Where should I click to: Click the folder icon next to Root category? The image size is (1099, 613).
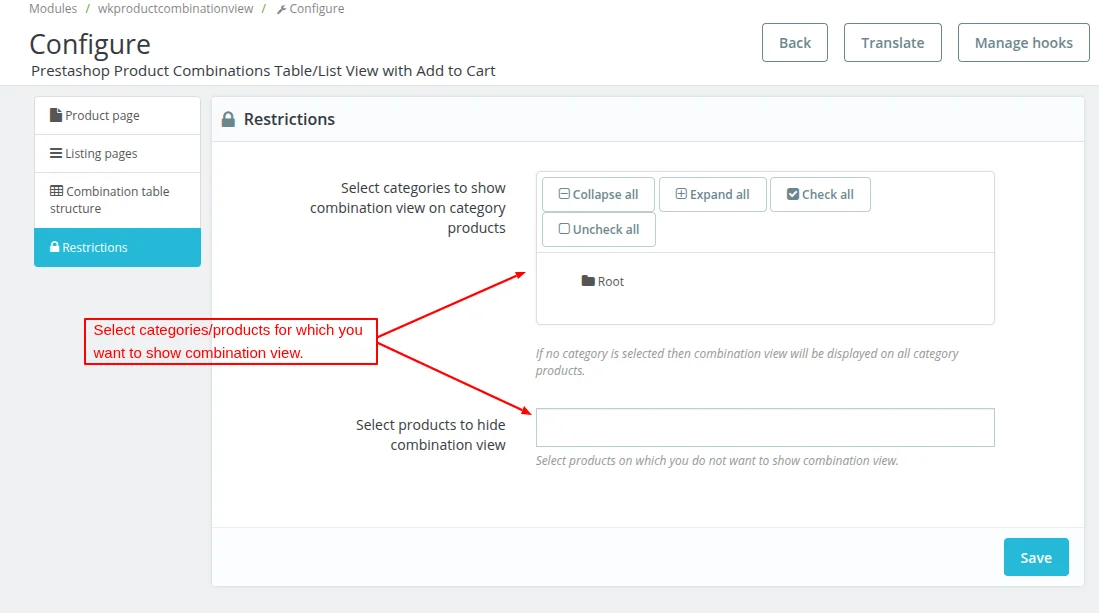click(x=588, y=281)
